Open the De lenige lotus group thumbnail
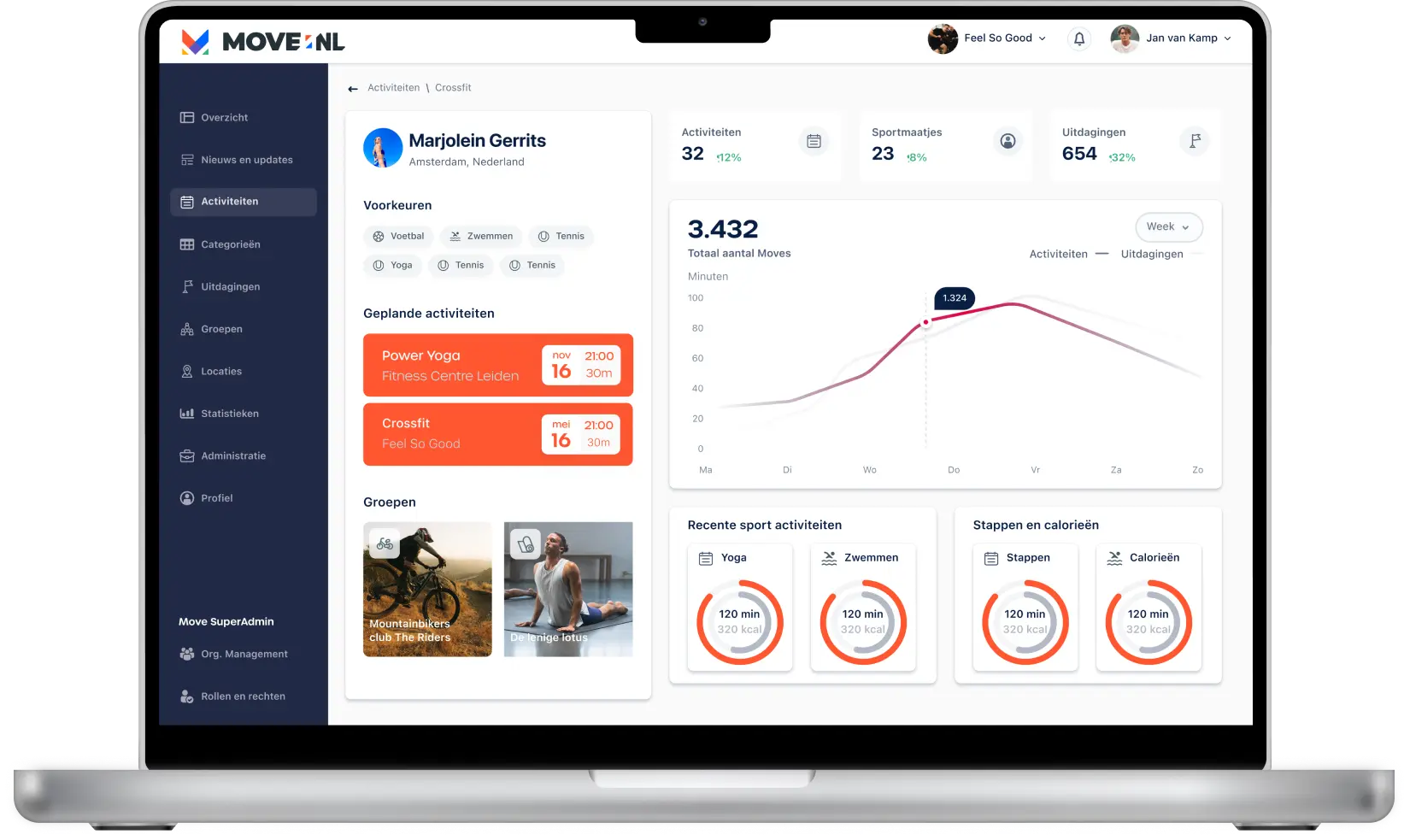Image resolution: width=1410 pixels, height=840 pixels. point(568,589)
